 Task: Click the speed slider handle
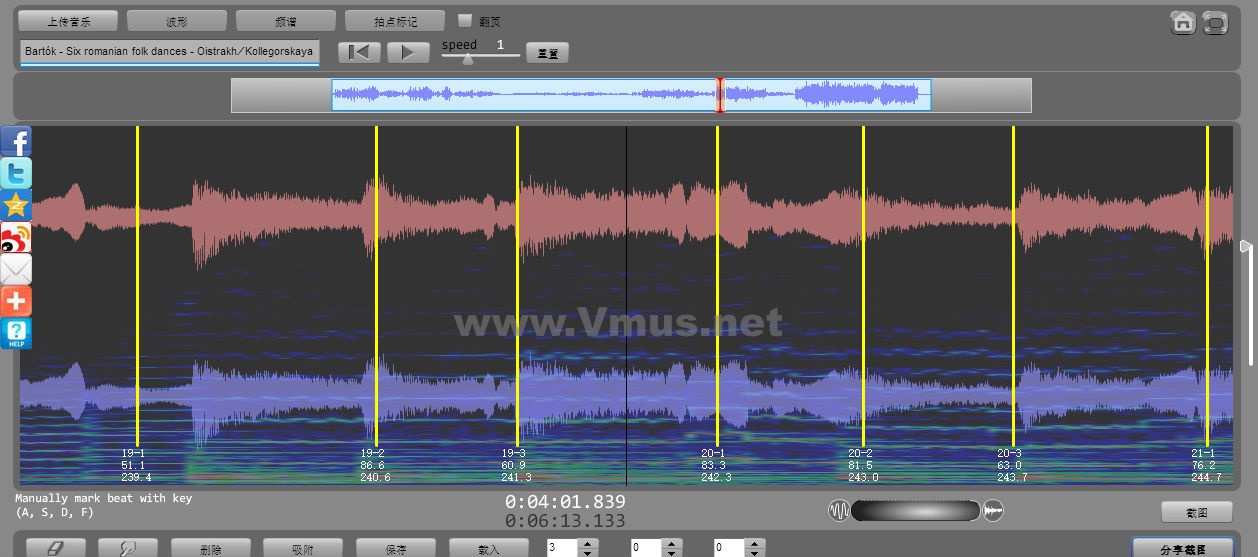[x=467, y=59]
